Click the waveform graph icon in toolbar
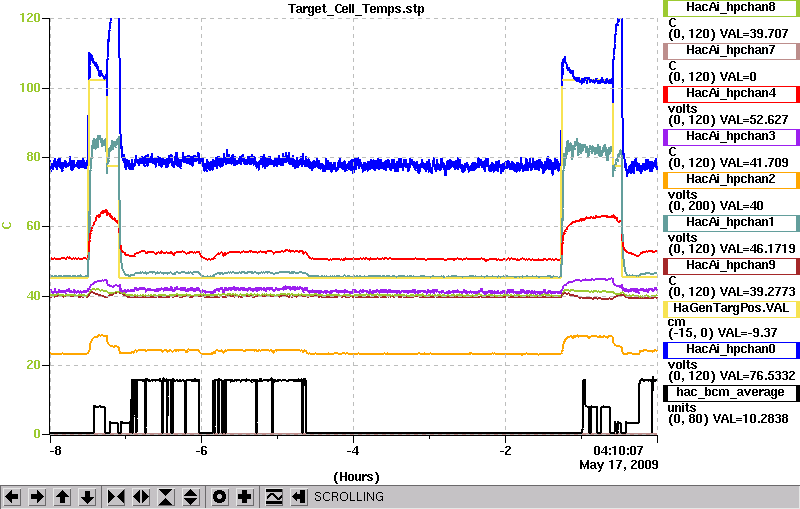The height and width of the screenshot is (509, 800). tap(274, 497)
